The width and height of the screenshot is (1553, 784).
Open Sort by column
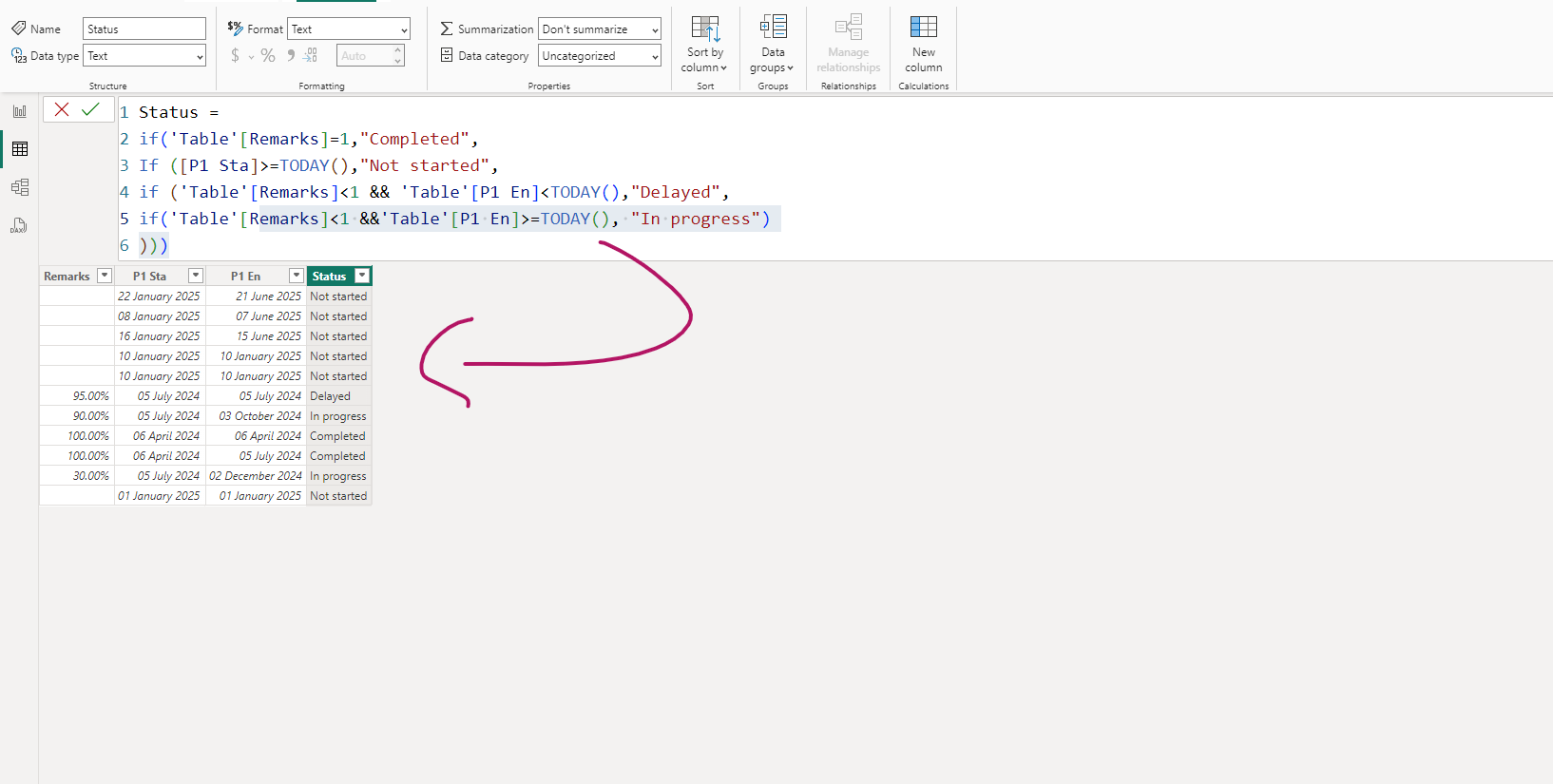(x=705, y=44)
